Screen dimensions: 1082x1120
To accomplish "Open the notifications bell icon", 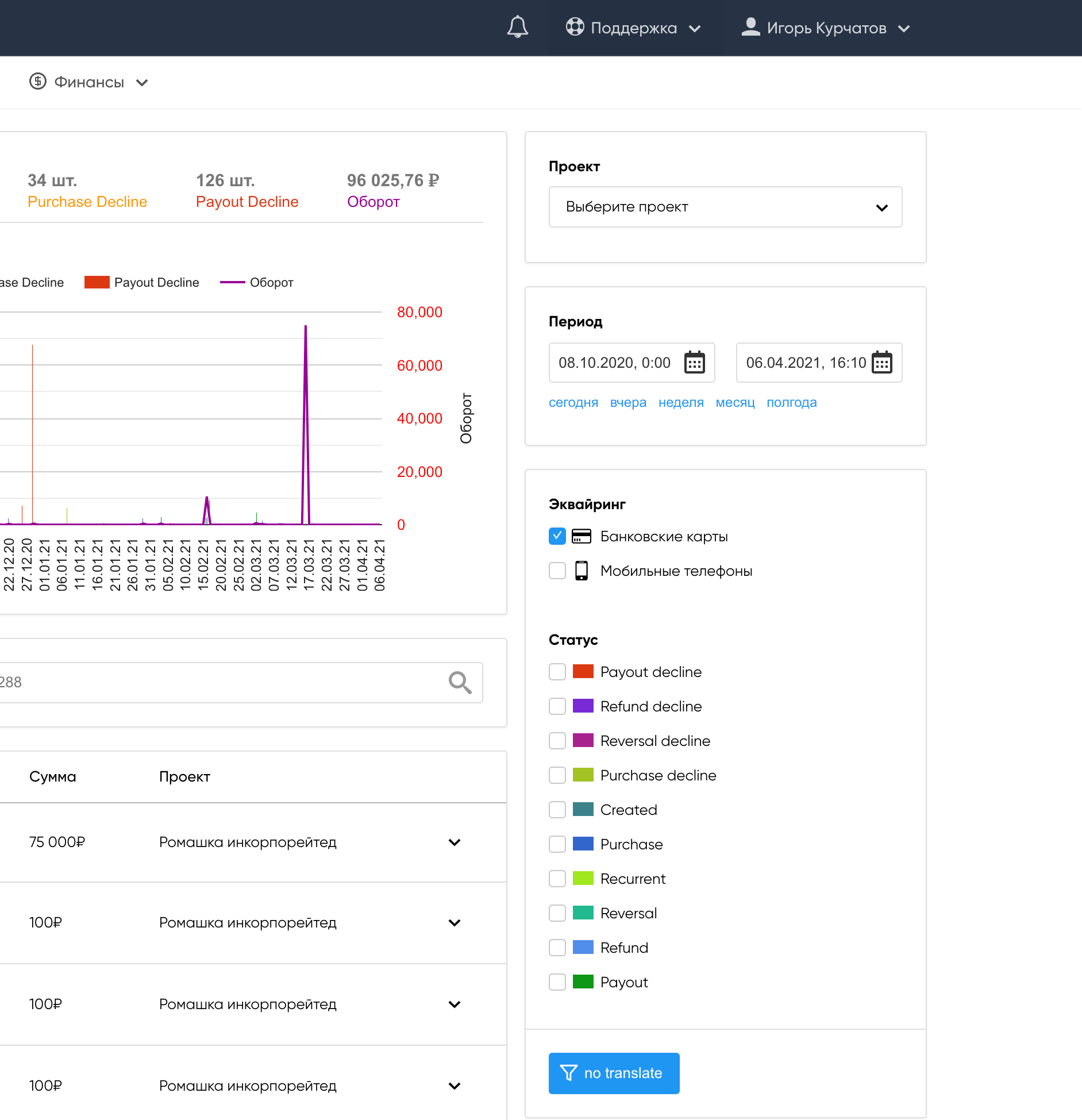I will tap(517, 28).
